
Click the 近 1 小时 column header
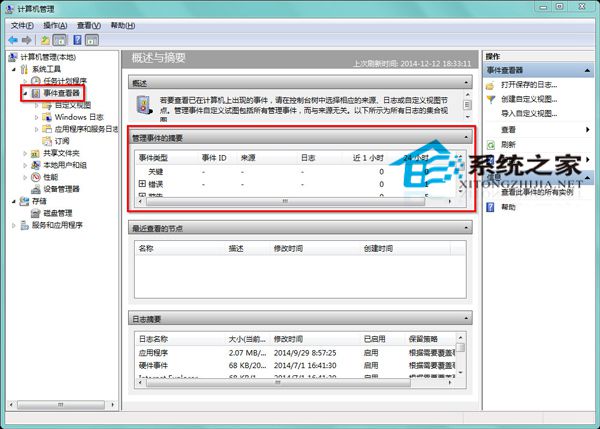pyautogui.click(x=368, y=158)
